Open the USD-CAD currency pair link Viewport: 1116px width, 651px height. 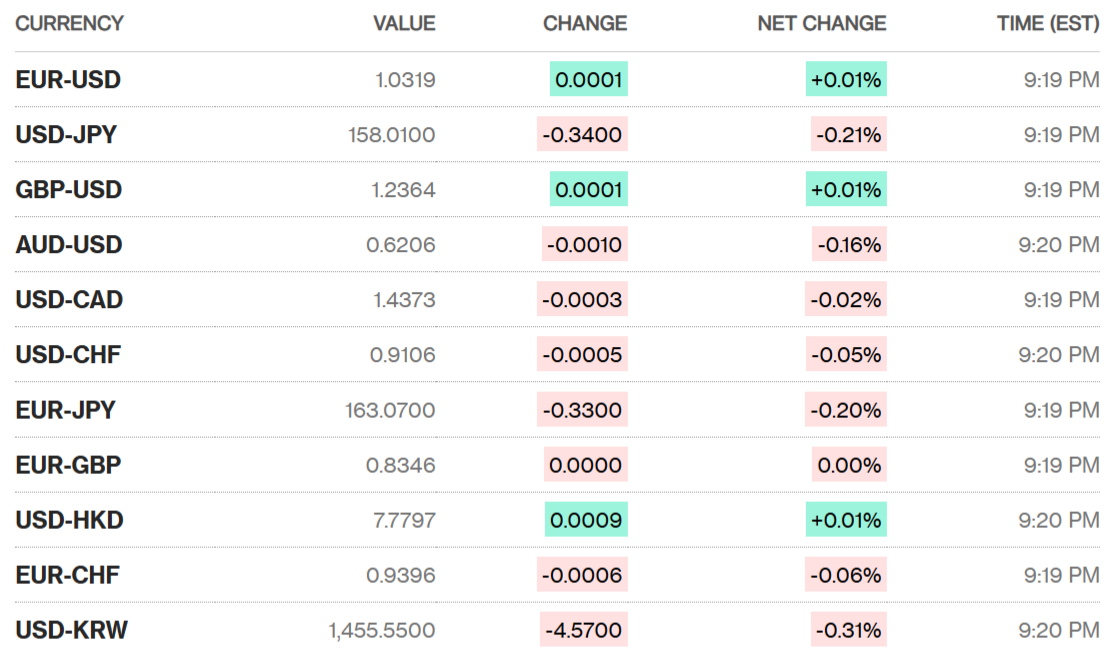click(69, 300)
